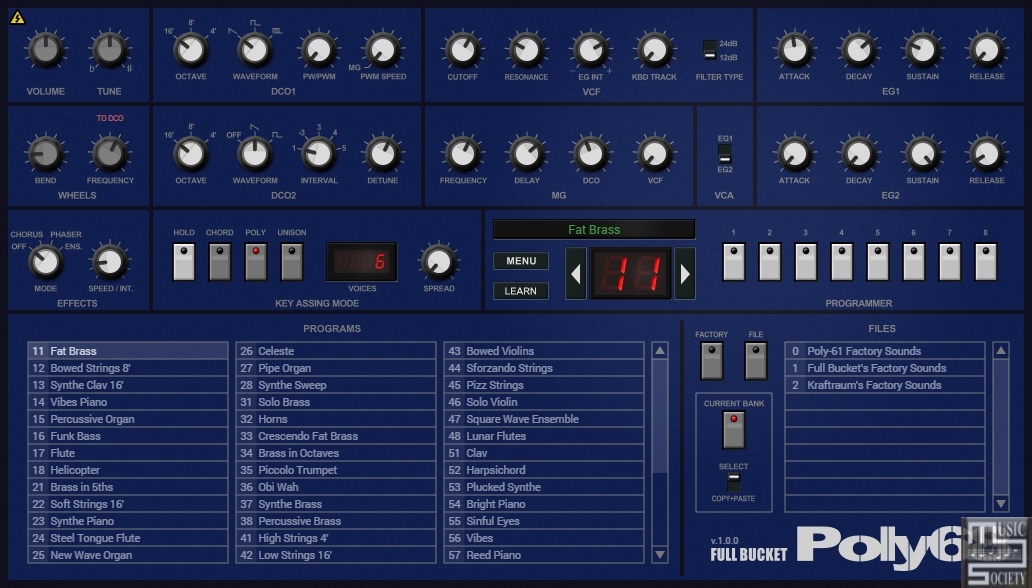Click the files list scroll down arrow
The image size is (1032, 588).
(1001, 504)
